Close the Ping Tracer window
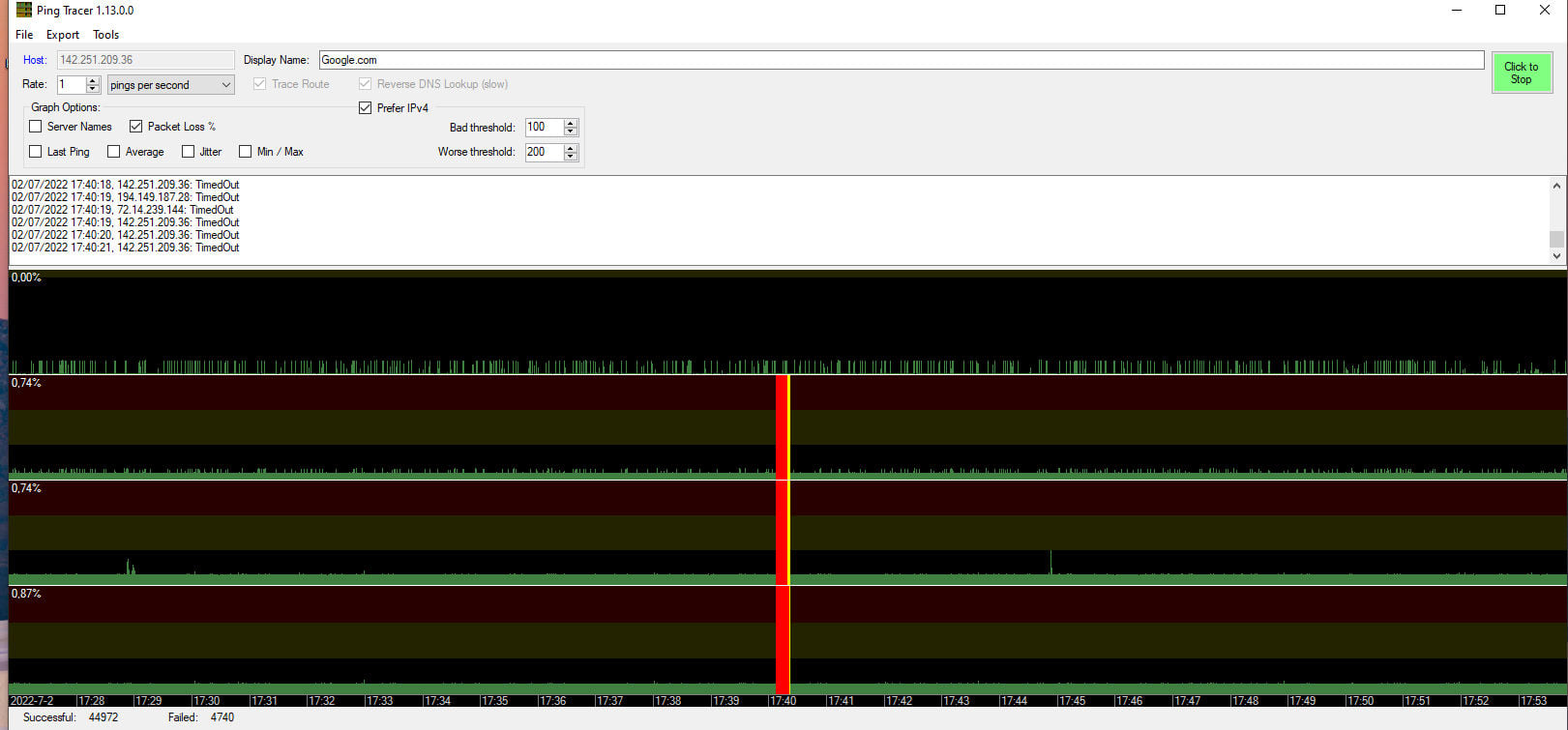The width and height of the screenshot is (1568, 730). pos(1545,10)
